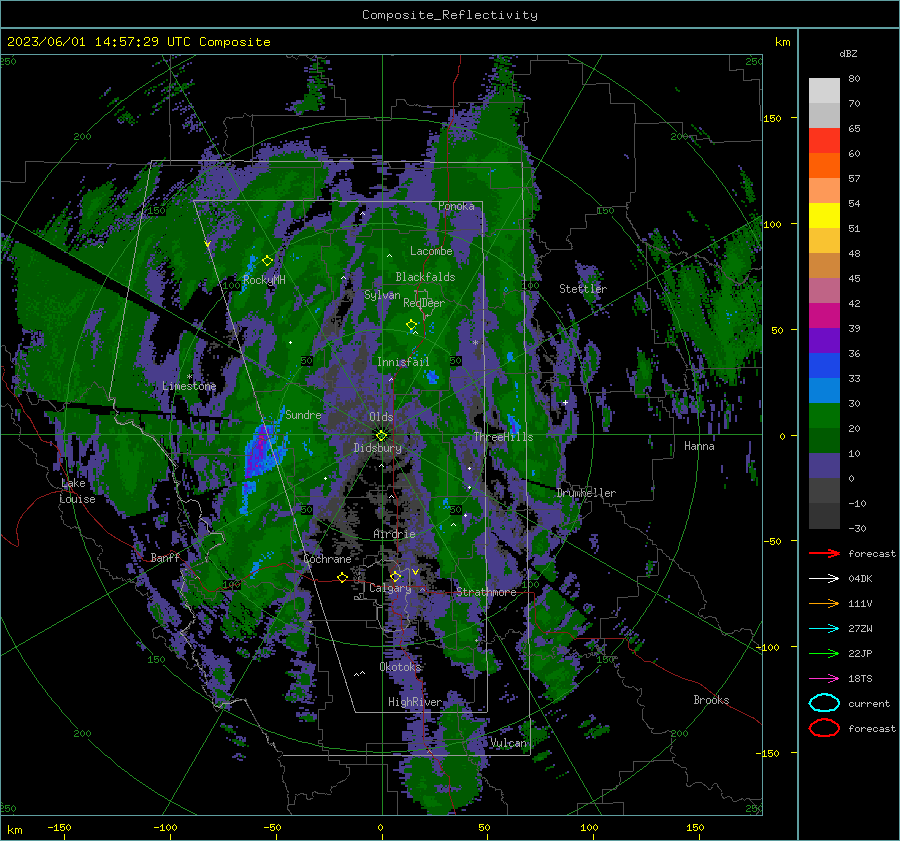Click the magenta 18TS arrow icon

824,678
